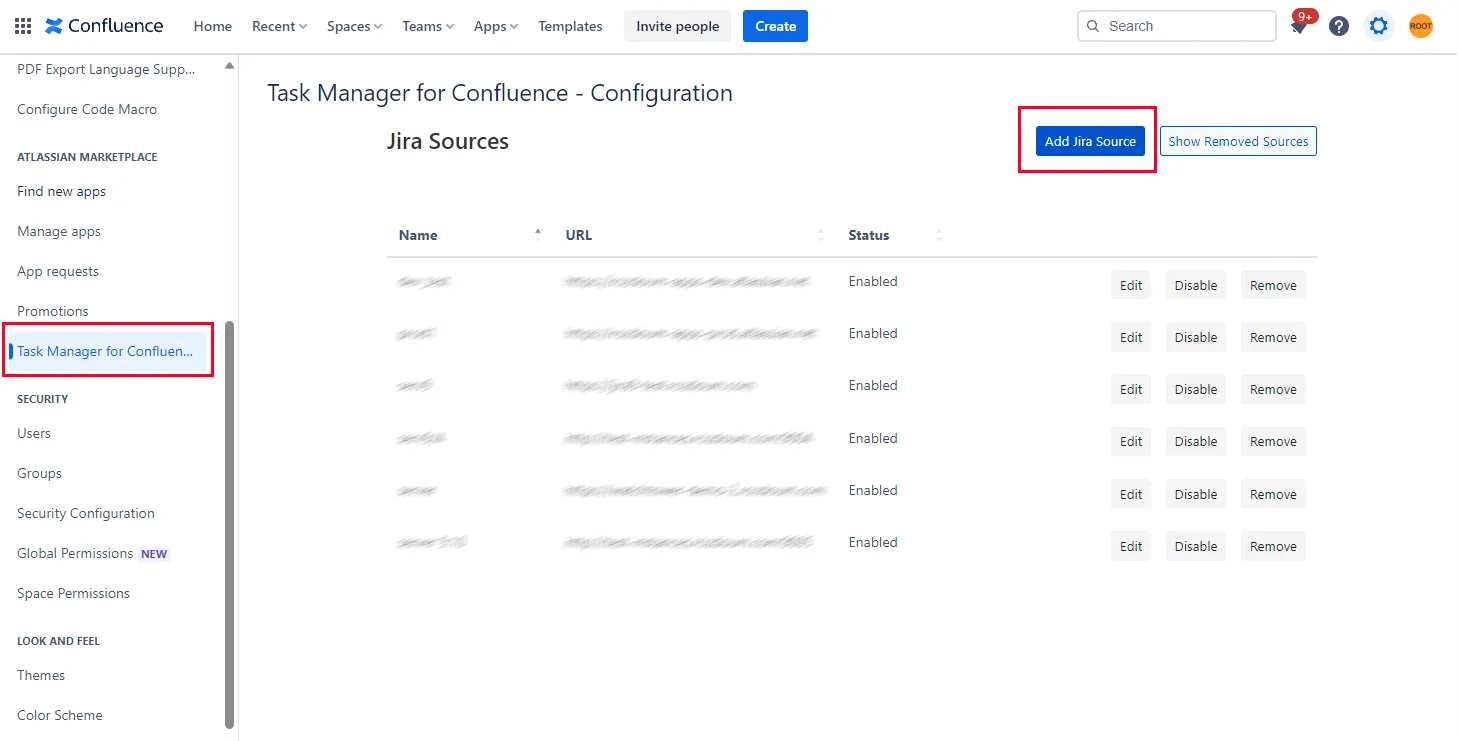Open Space Permissions in sidebar
The image size is (1458, 741).
click(x=73, y=593)
